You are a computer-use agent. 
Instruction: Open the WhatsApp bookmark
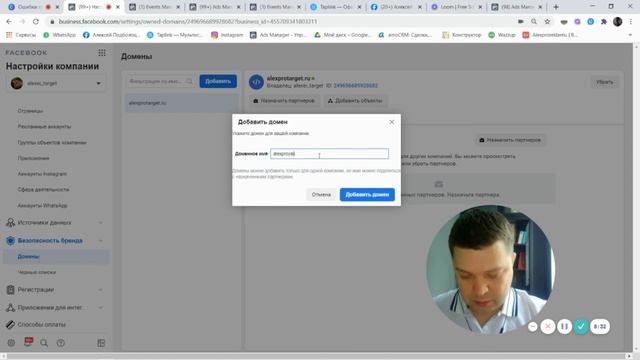[60, 35]
